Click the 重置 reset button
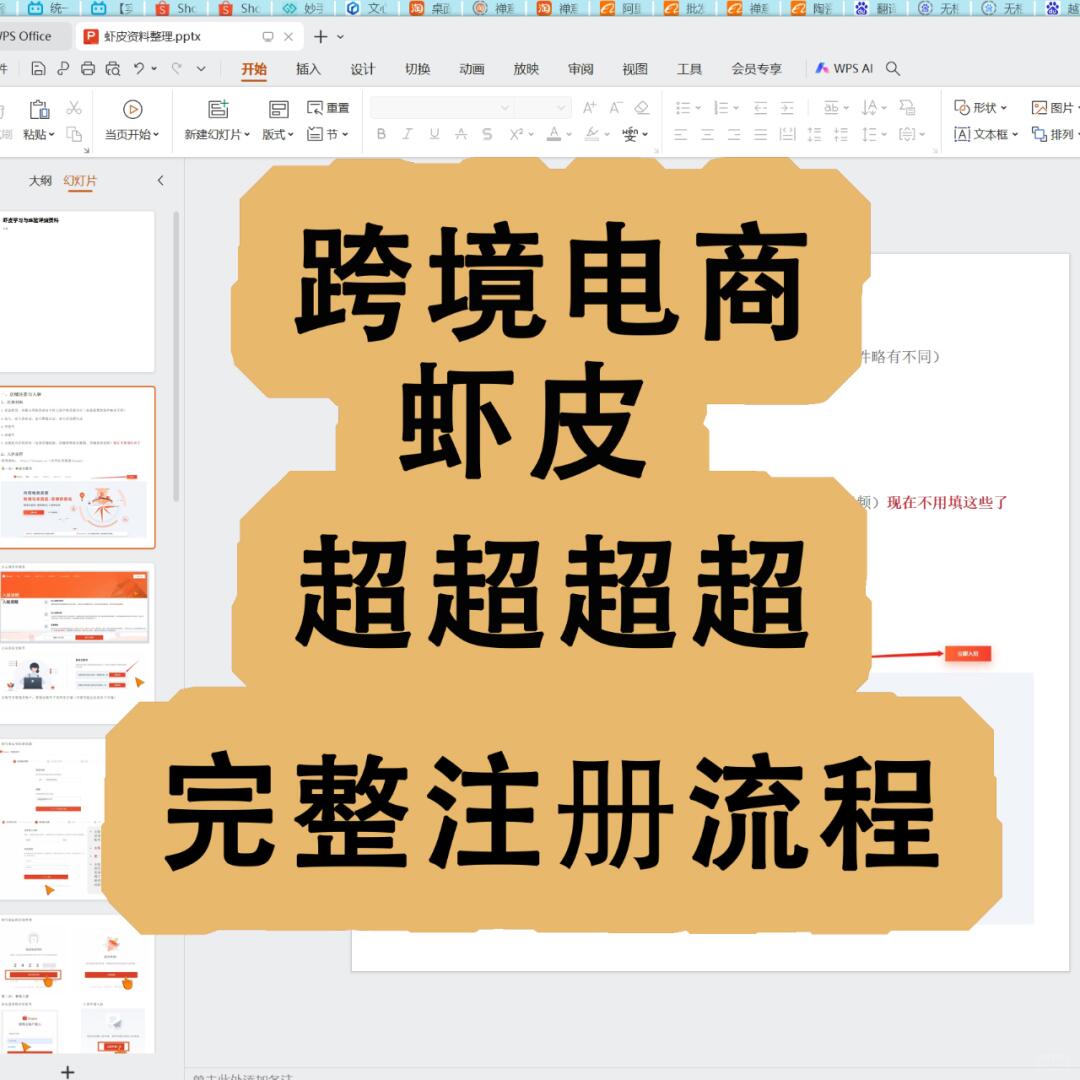Viewport: 1080px width, 1080px height. pyautogui.click(x=328, y=107)
